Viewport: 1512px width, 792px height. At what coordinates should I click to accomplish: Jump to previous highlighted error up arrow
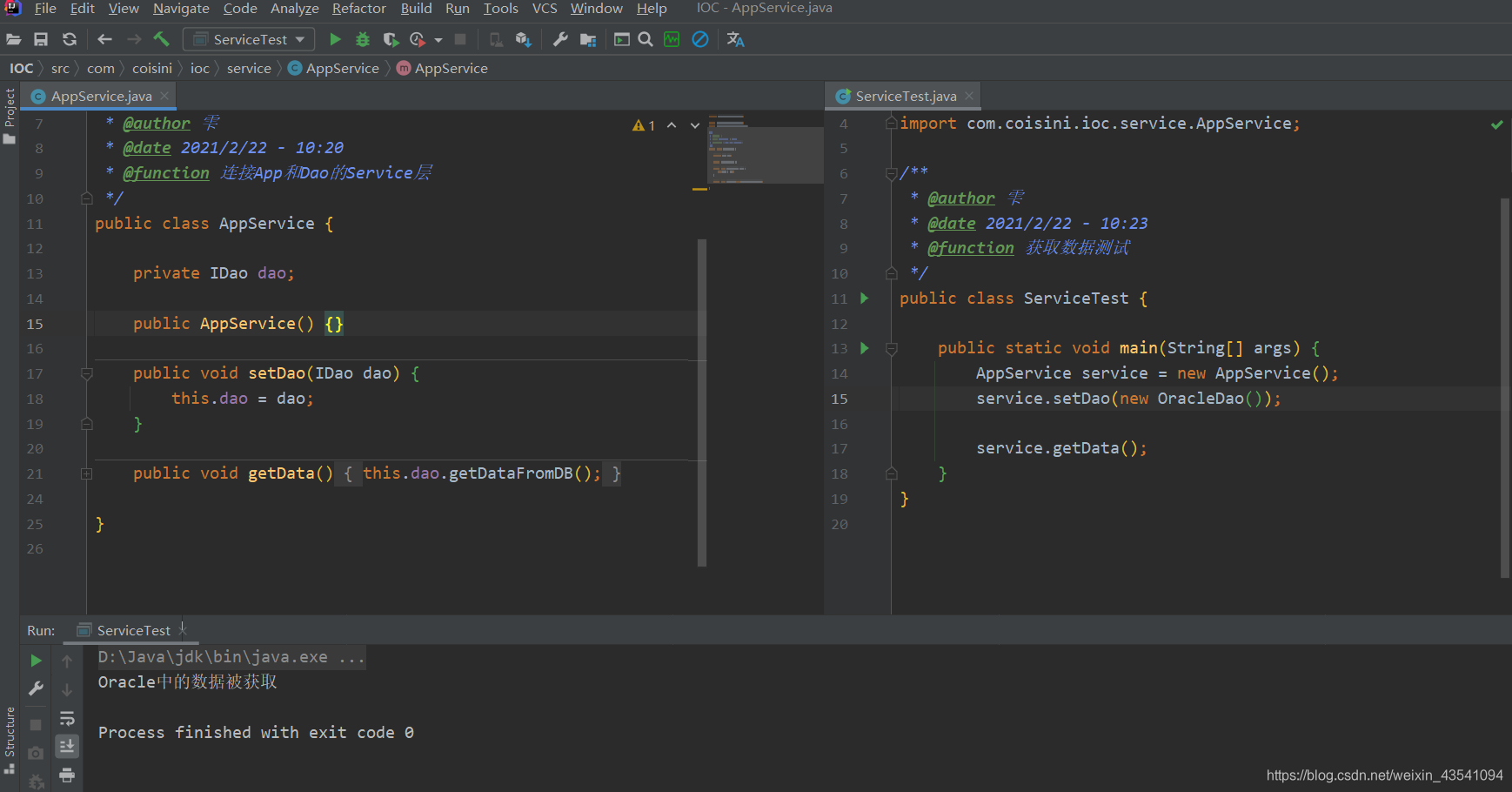pyautogui.click(x=672, y=125)
